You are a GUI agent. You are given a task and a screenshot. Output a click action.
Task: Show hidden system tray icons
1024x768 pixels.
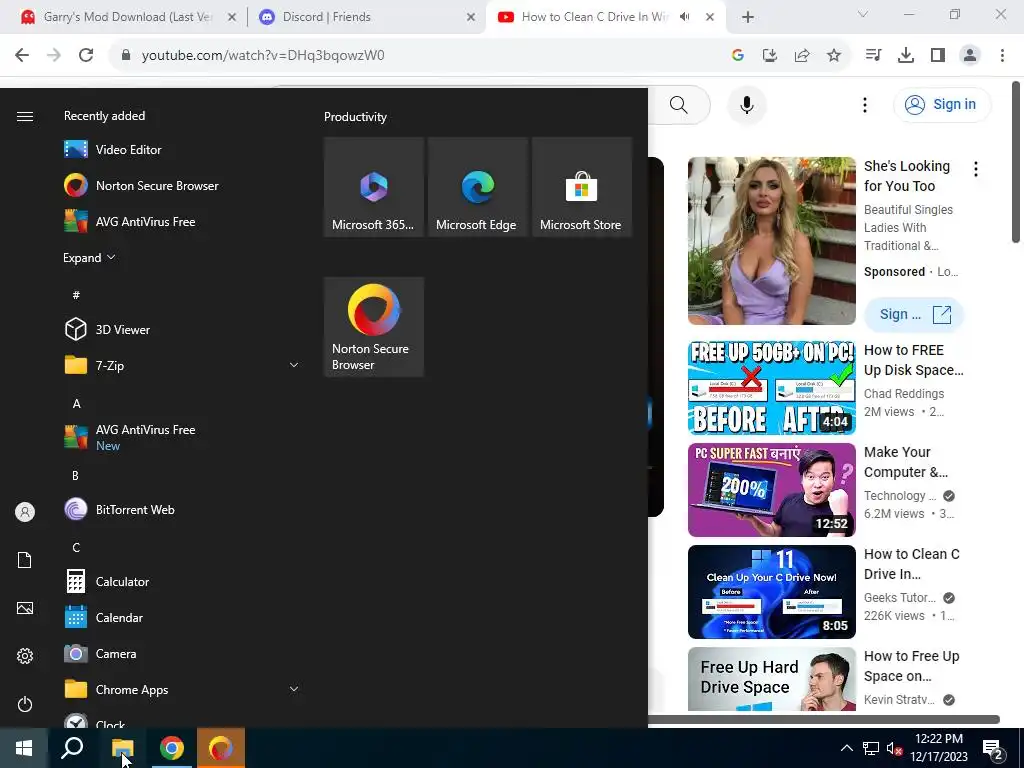pyautogui.click(x=846, y=748)
